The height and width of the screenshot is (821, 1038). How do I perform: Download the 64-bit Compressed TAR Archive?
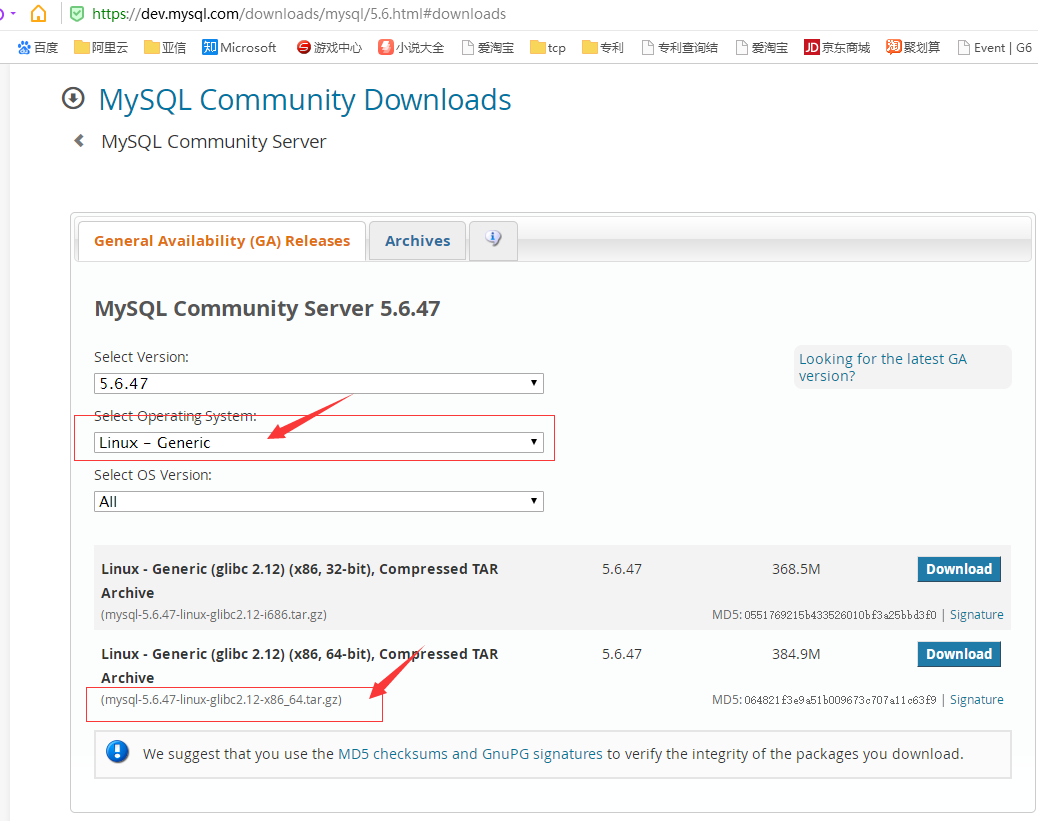pos(958,653)
